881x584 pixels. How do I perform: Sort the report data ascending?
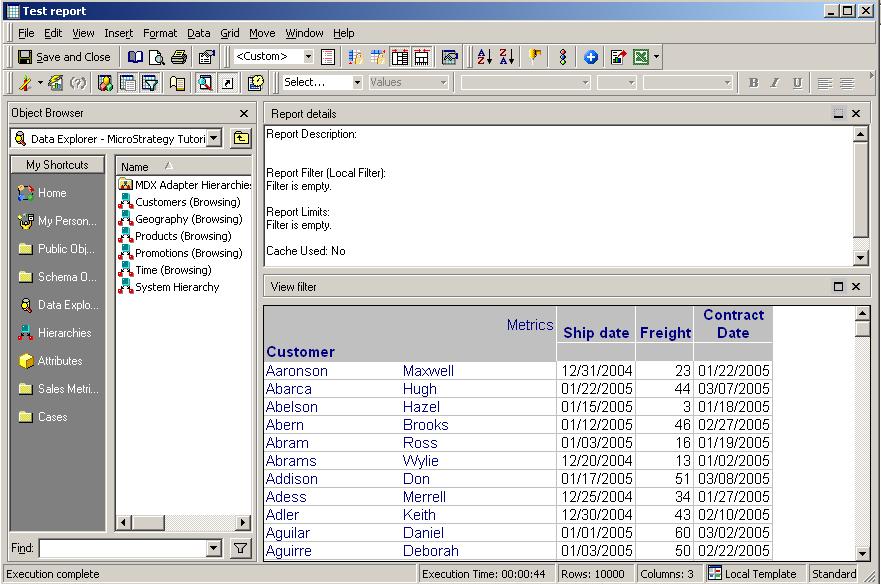point(485,57)
